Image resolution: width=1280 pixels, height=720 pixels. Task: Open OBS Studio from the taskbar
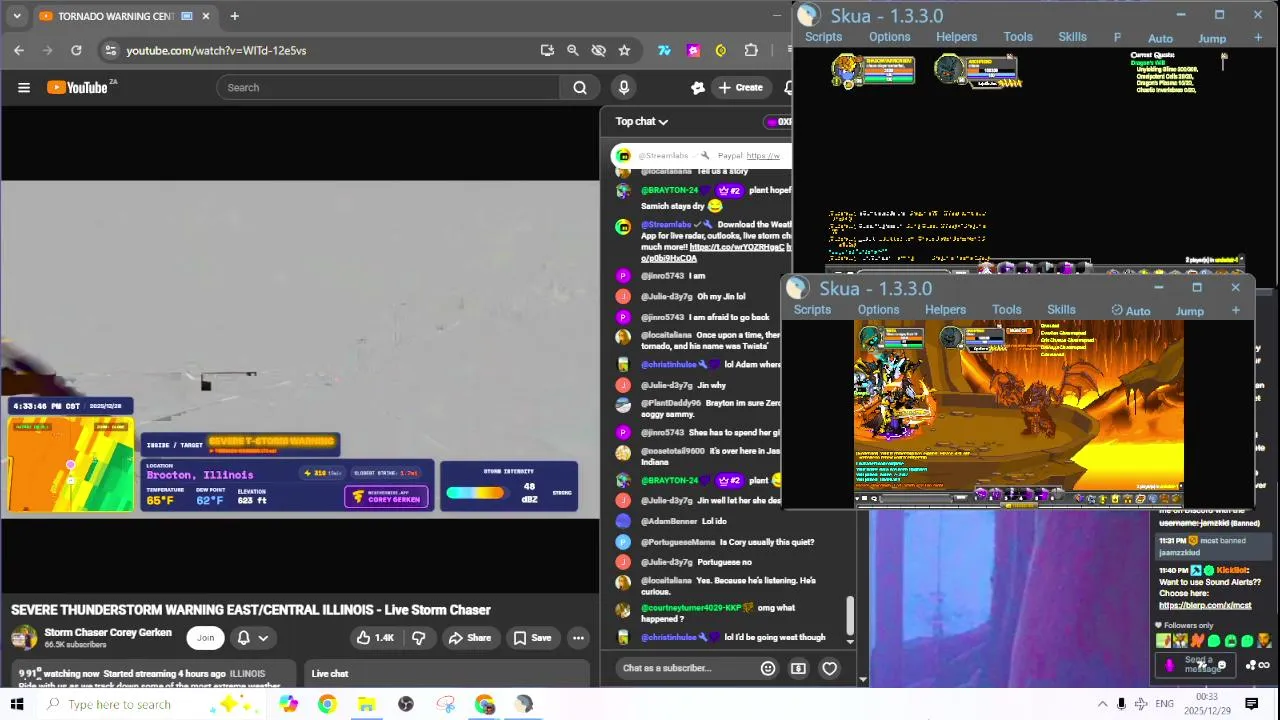[406, 704]
